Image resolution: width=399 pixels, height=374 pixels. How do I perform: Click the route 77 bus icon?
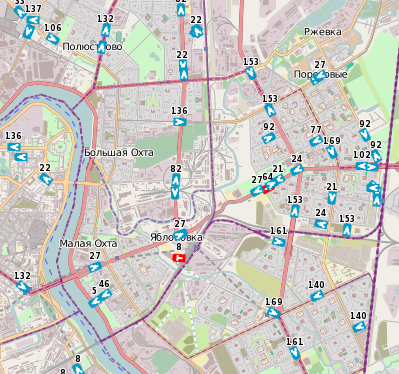316,141
